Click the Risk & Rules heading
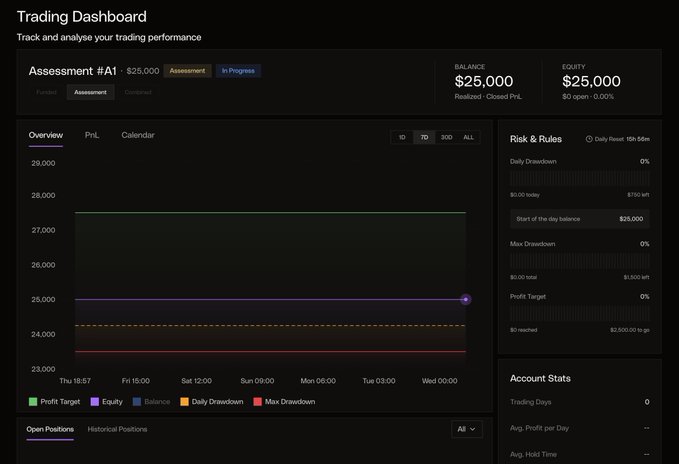The image size is (679, 464). pyautogui.click(x=536, y=139)
